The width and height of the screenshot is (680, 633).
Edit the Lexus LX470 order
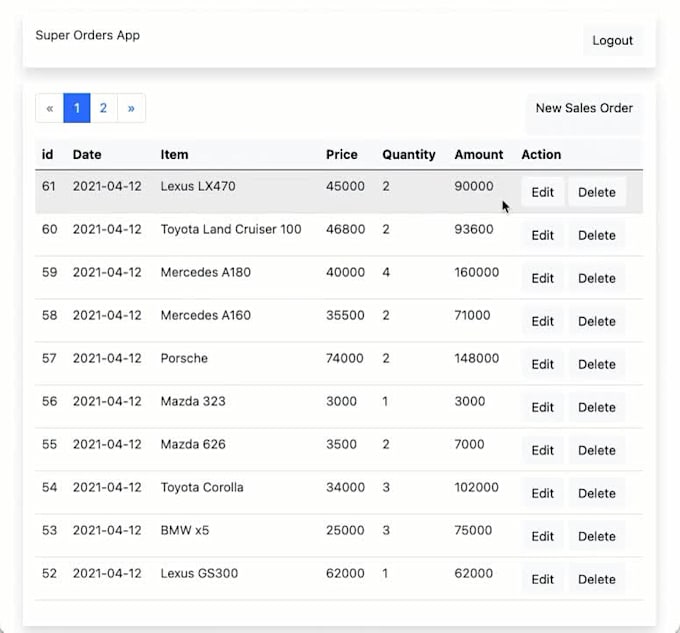tap(543, 192)
